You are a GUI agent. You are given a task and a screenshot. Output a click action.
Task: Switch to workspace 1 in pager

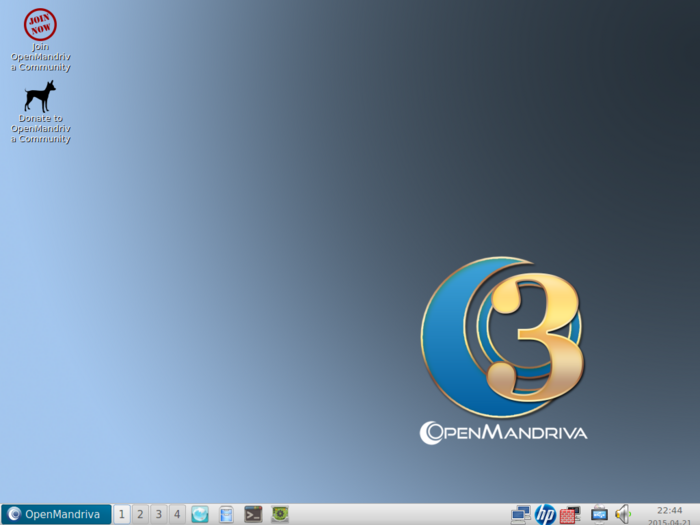pyautogui.click(x=121, y=514)
